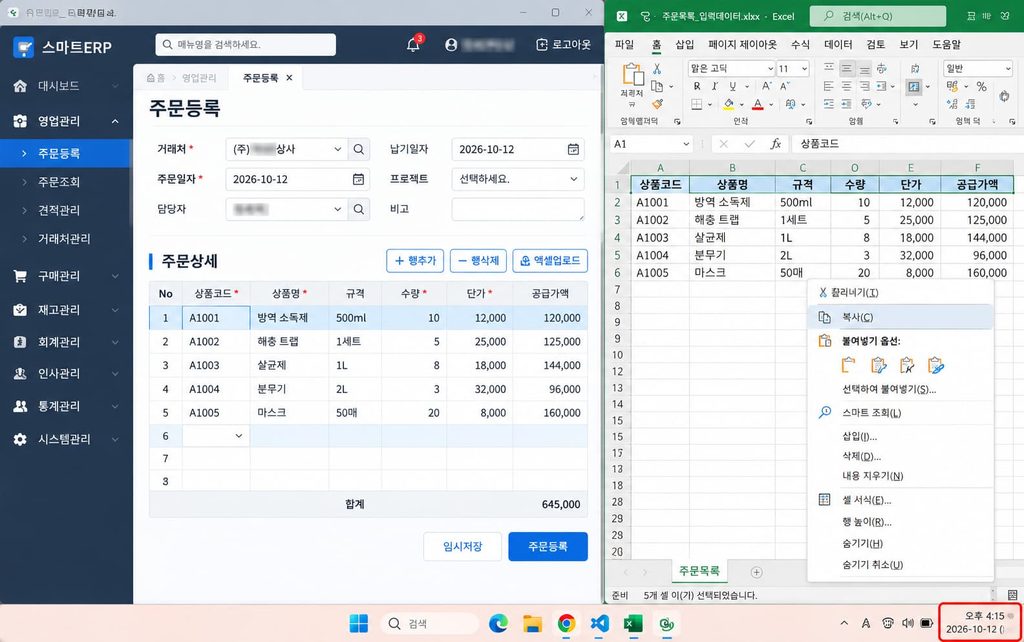This screenshot has height=642, width=1024.
Task: Open the 거래처 dropdown arrow
Action: [x=338, y=150]
